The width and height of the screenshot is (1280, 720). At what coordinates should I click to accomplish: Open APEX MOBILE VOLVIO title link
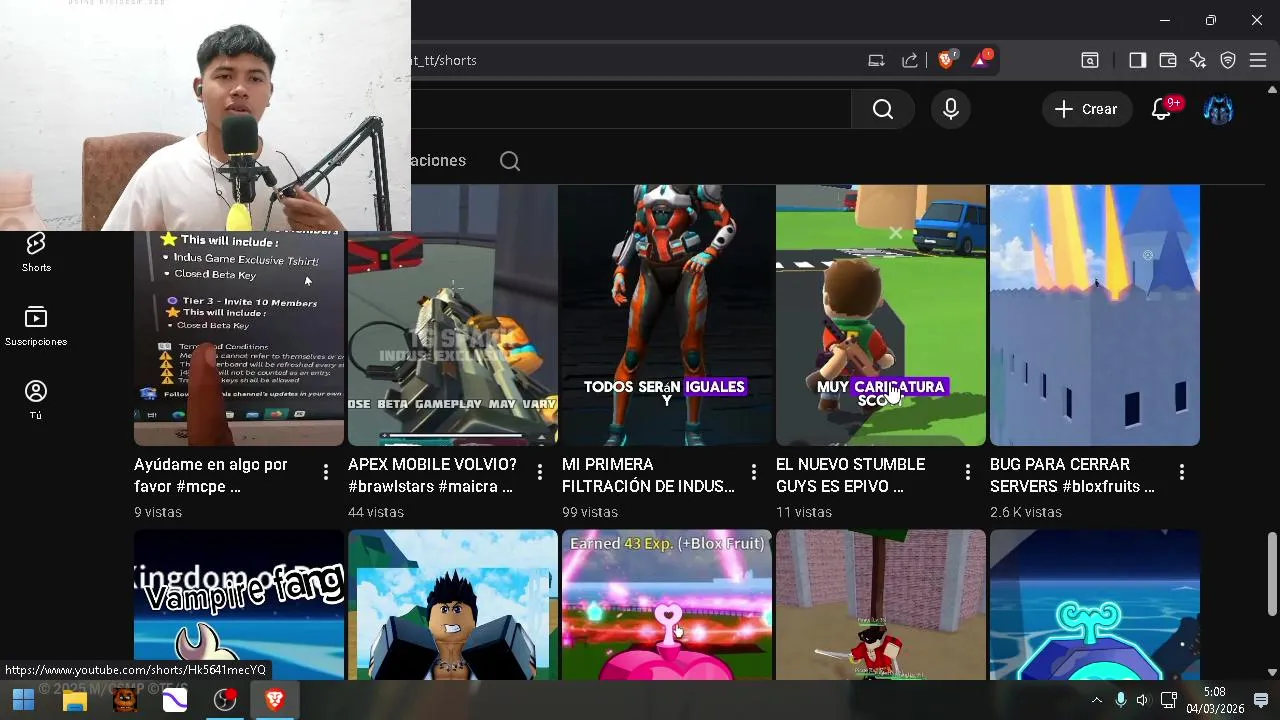tap(432, 476)
